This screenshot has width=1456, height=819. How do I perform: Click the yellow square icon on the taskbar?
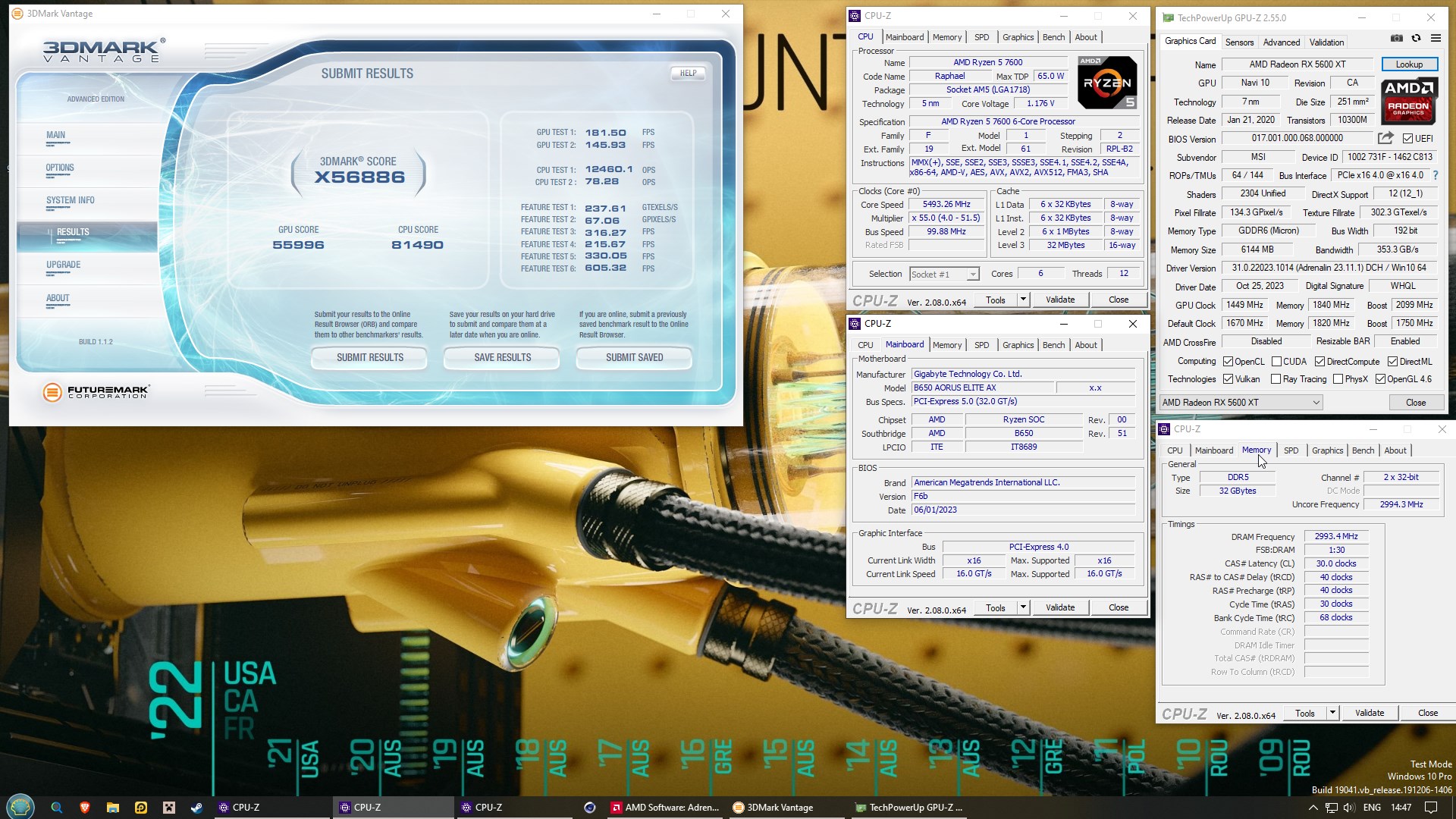tap(141, 808)
